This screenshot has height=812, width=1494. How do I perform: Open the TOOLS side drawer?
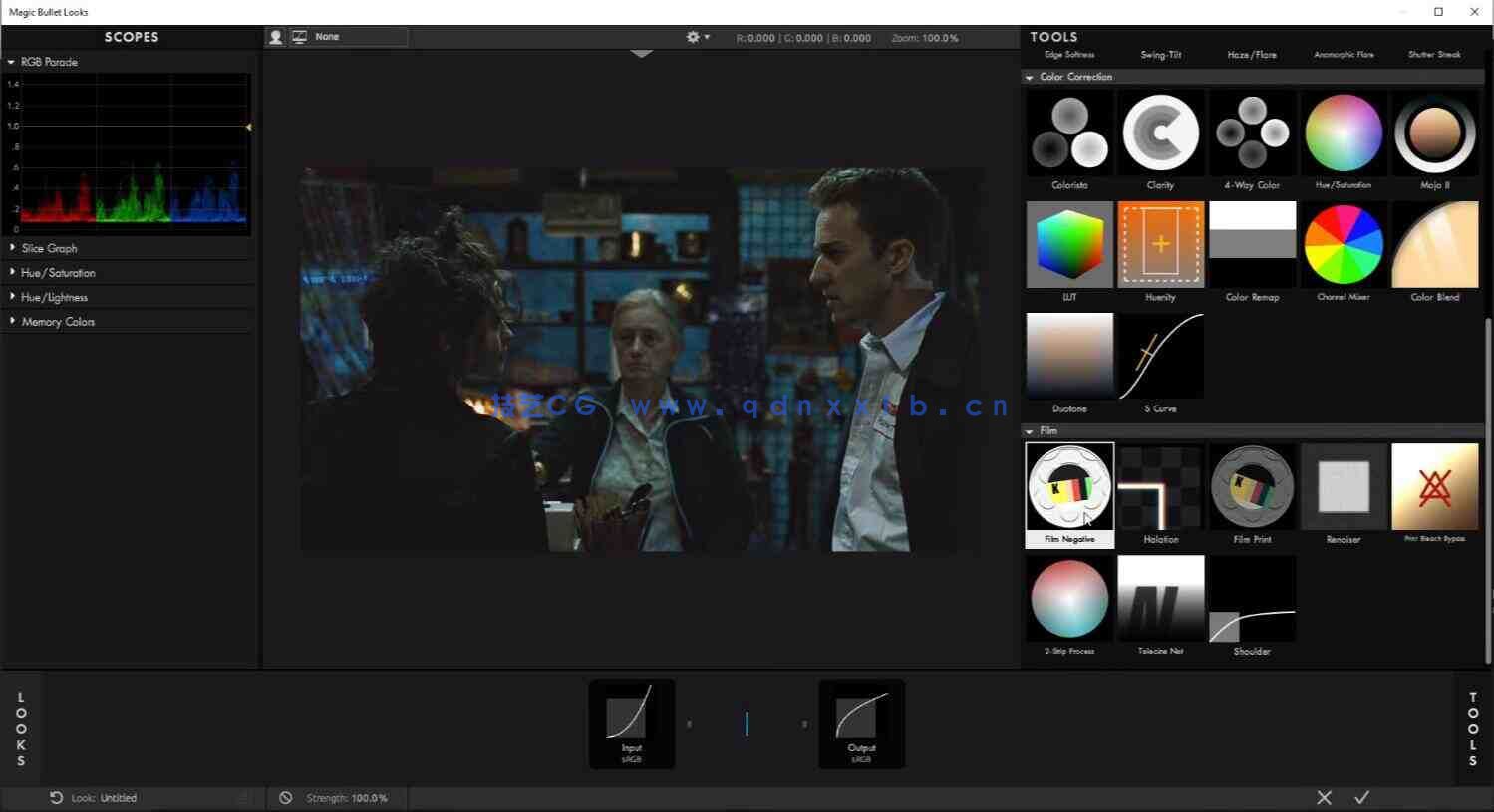tap(1473, 729)
